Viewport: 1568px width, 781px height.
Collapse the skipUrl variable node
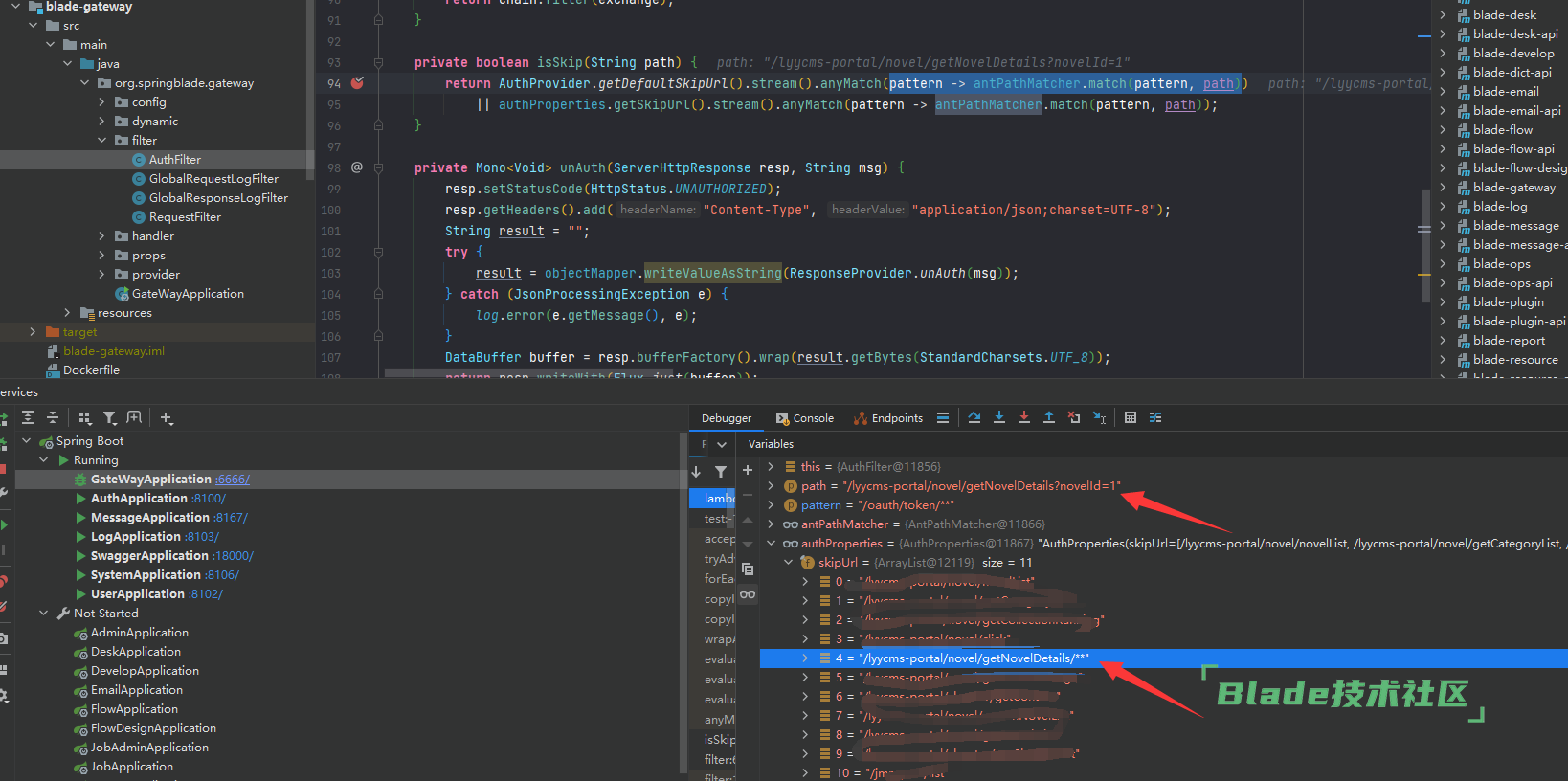tap(789, 563)
